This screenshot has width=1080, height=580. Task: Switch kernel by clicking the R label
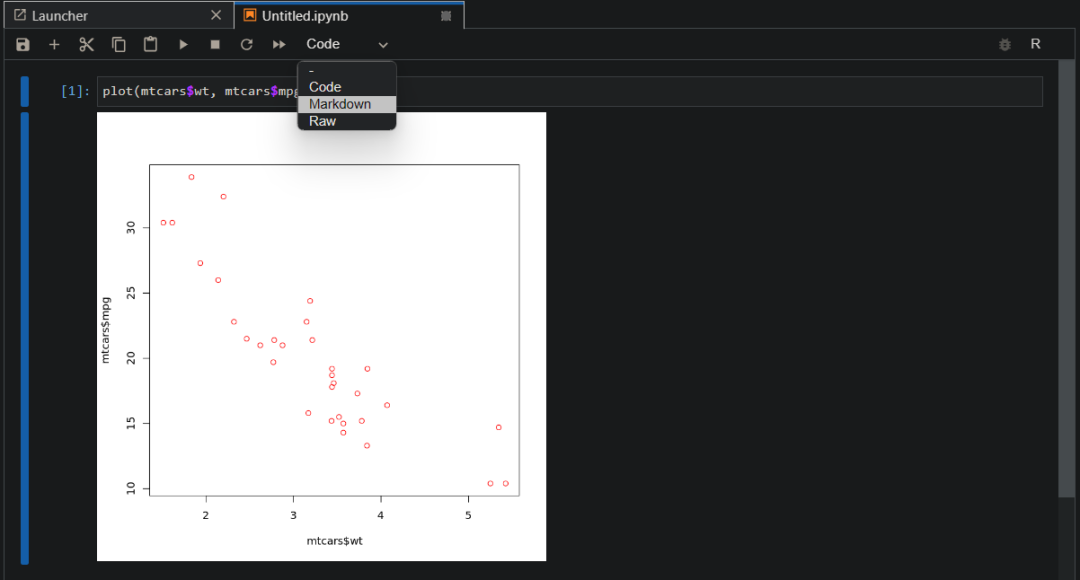pos(1035,44)
